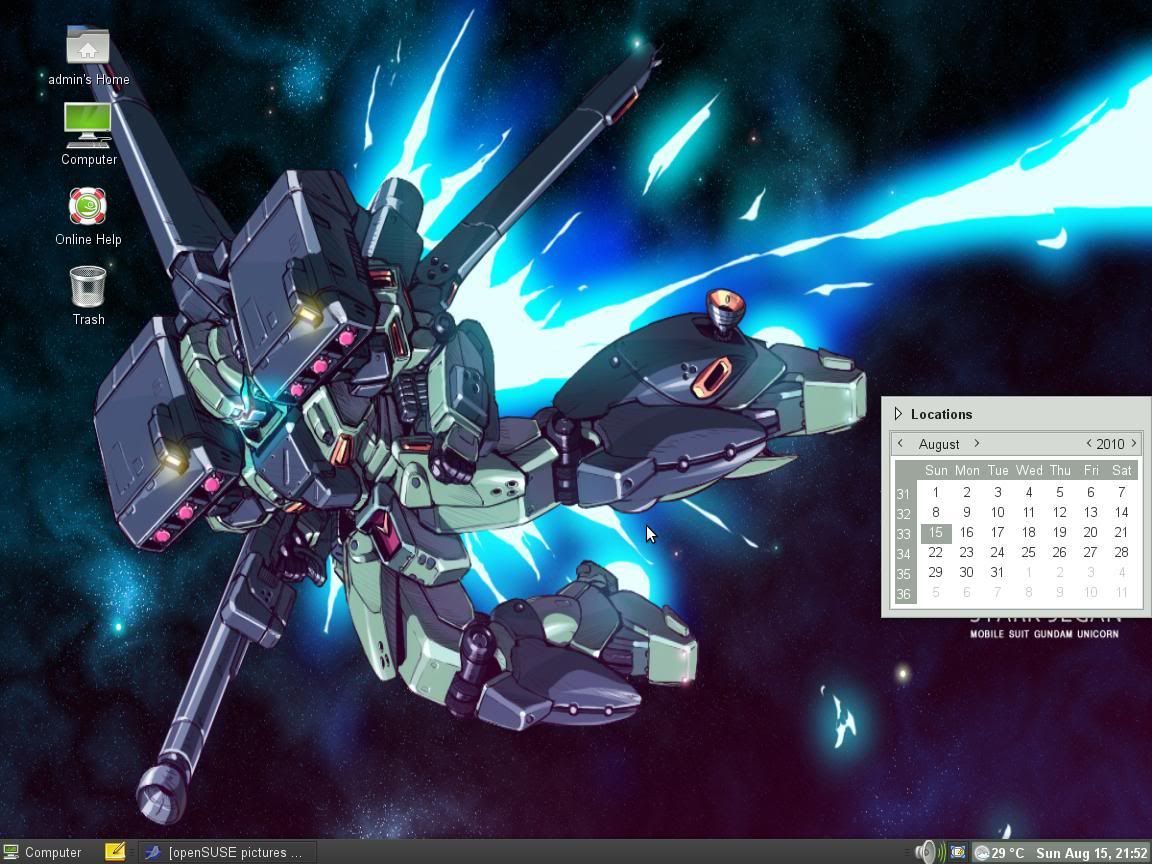Image resolution: width=1152 pixels, height=864 pixels.
Task: Open the Computer main menu in the panel
Action: [x=43, y=852]
